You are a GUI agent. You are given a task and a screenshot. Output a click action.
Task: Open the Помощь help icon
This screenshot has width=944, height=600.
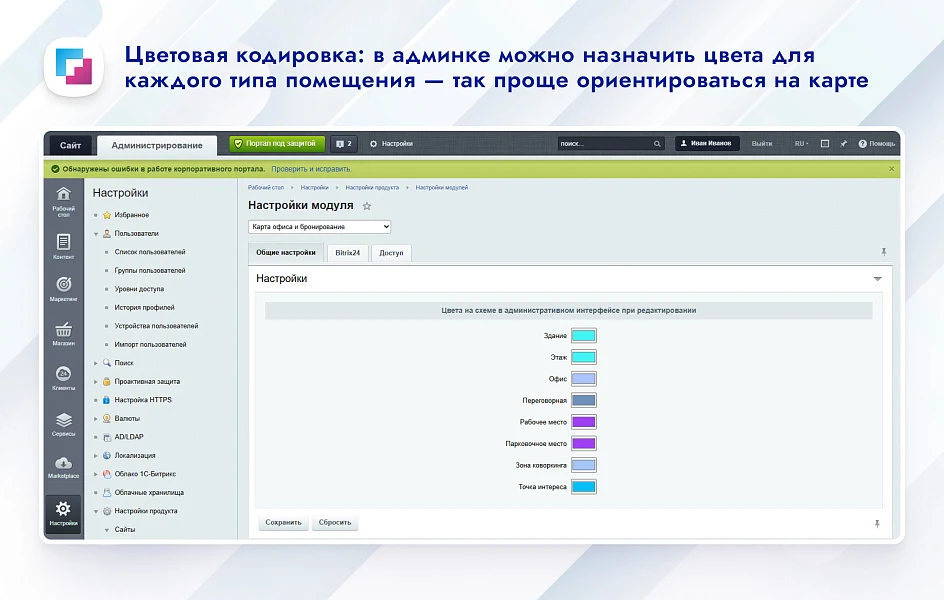click(877, 144)
